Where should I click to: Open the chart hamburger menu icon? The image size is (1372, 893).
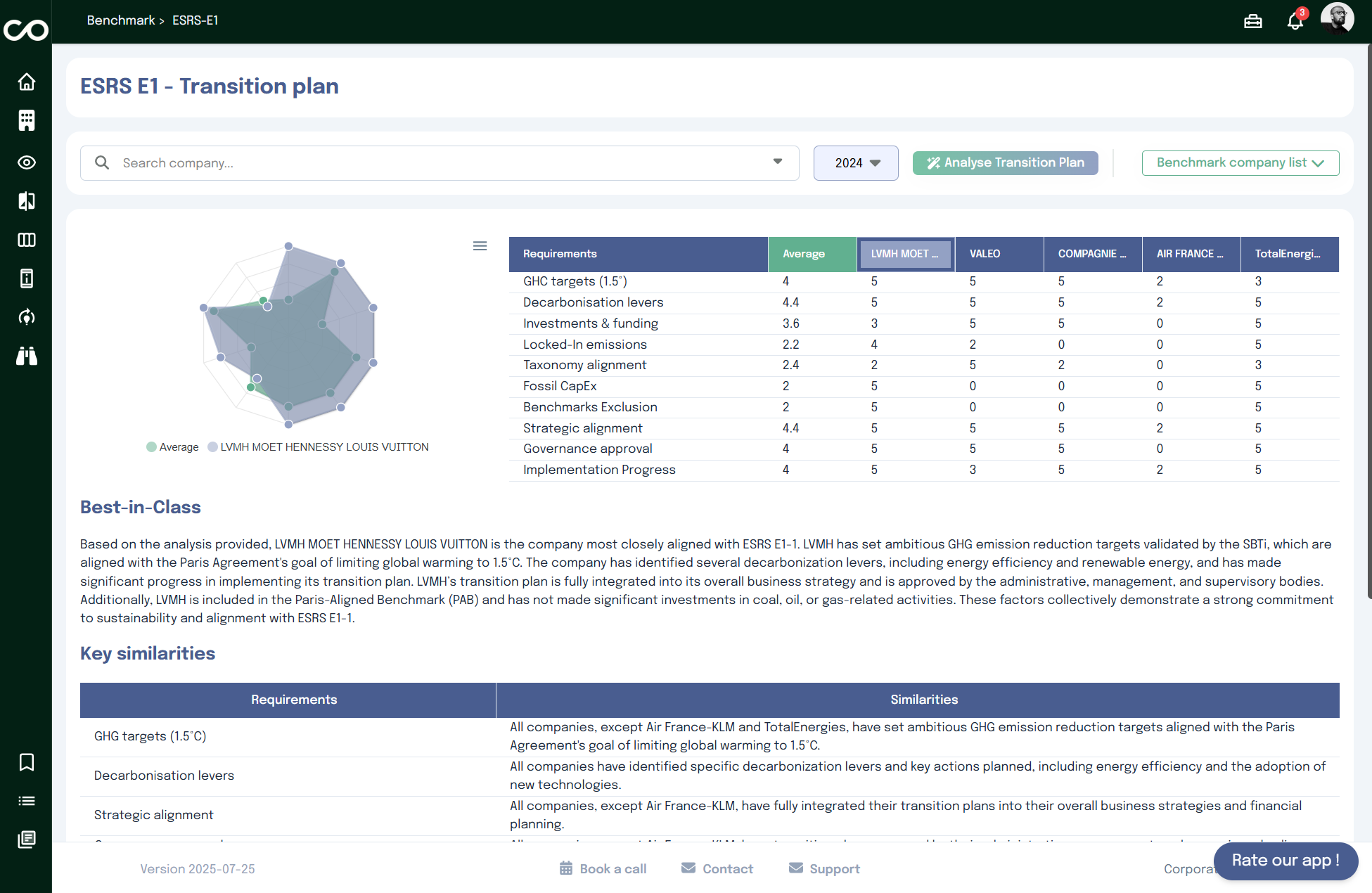point(480,245)
